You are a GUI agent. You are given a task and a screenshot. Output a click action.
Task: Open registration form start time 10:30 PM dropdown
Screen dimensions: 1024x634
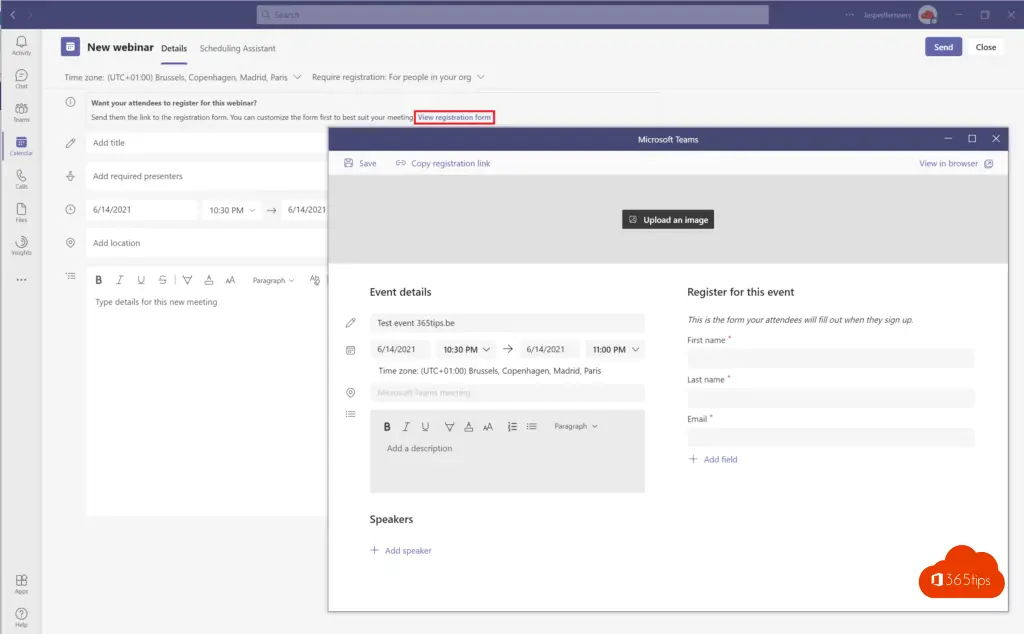[466, 349]
